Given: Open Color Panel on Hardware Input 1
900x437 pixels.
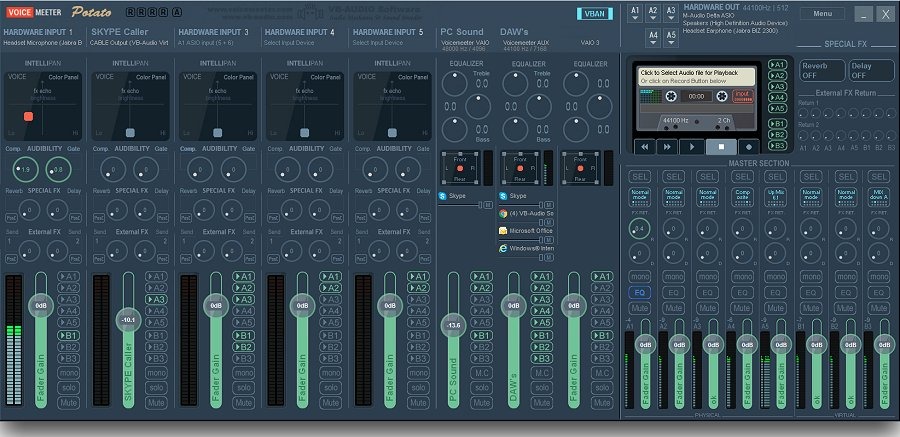Looking at the screenshot, I should click(64, 77).
